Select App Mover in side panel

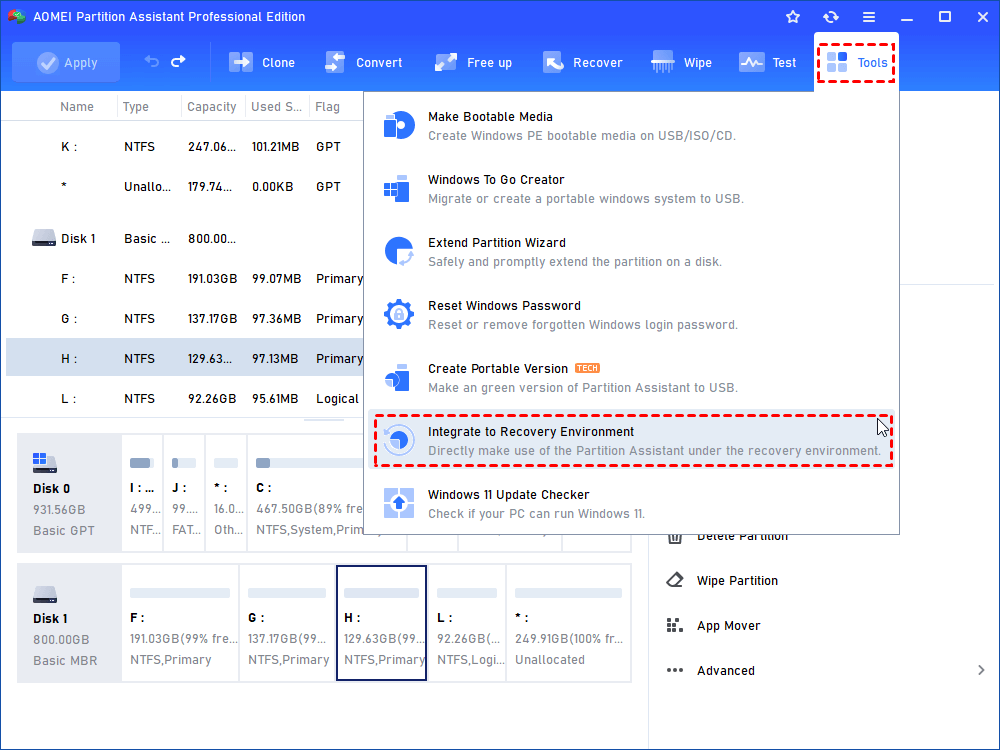[728, 626]
